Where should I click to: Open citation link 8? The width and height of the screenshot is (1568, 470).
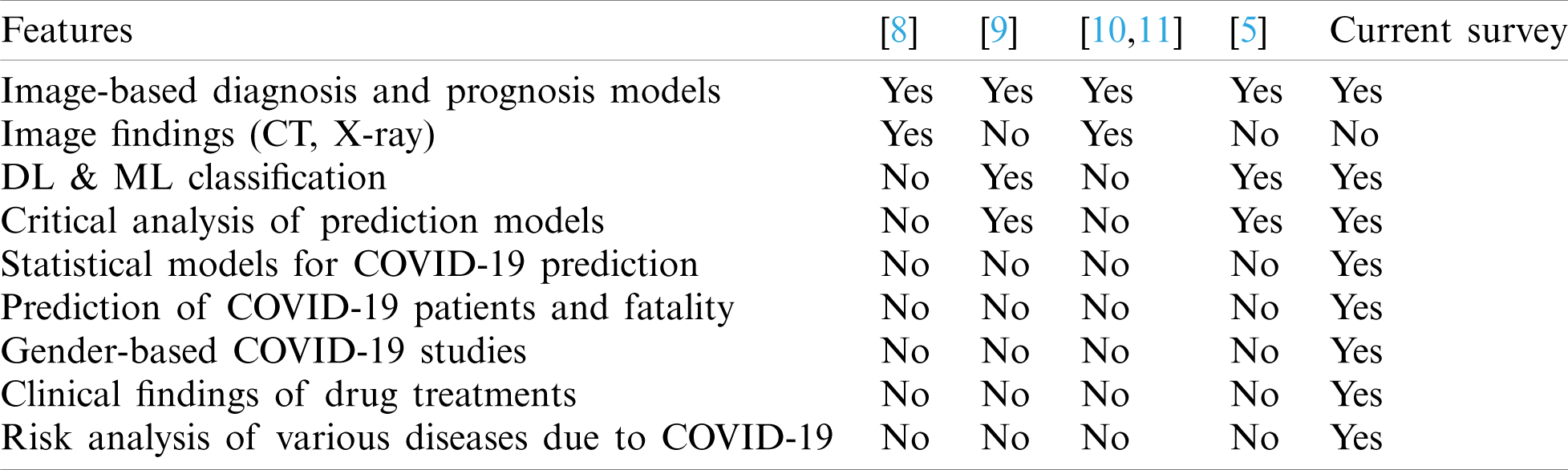point(898,31)
